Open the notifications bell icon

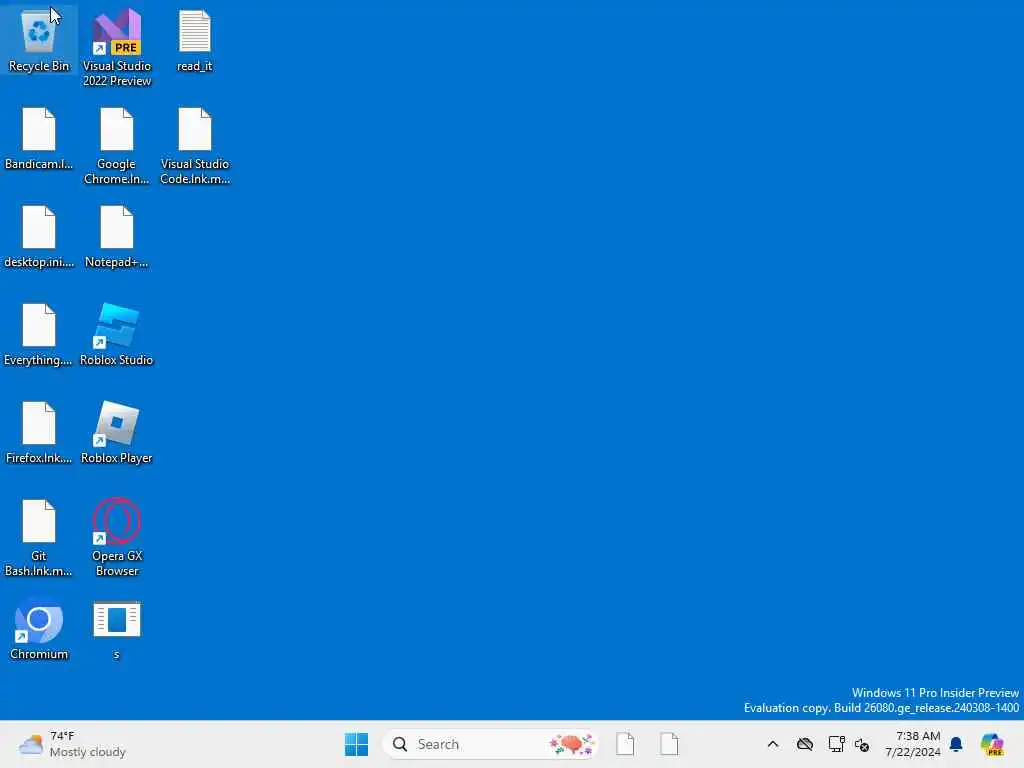(956, 744)
